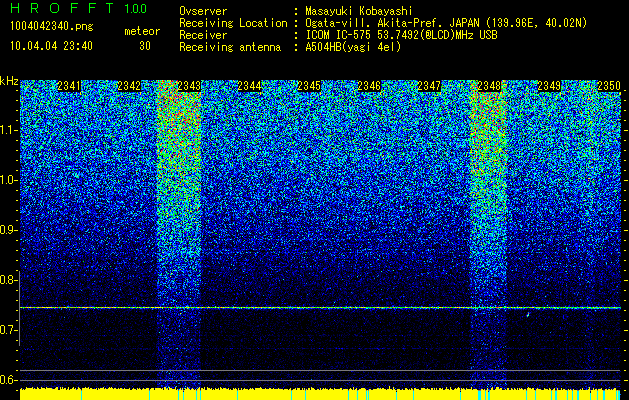Select the Ogata-vill. Akita-Pref. JAPAN location text
Viewport: 629px width, 400px height.
(x=446, y=23)
